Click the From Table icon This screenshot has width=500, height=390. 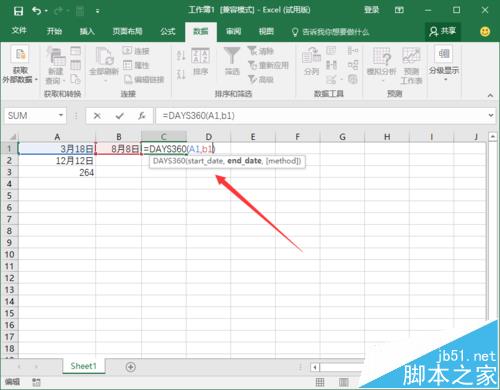[x=76, y=65]
